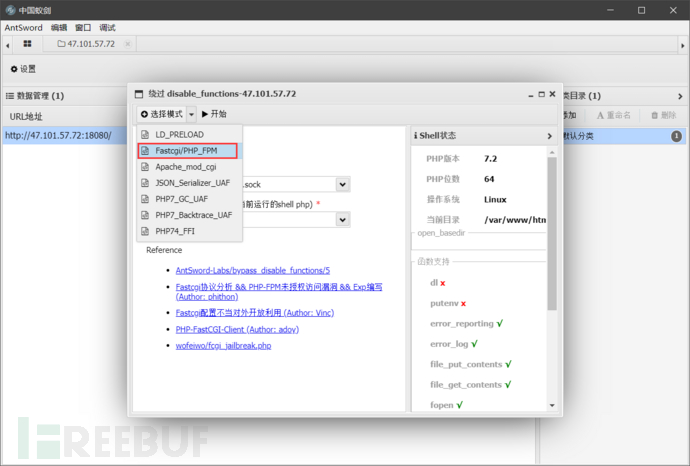This screenshot has height=466, width=690.
Task: Select the PHP7_GC_UAF mode
Action: tap(190, 199)
